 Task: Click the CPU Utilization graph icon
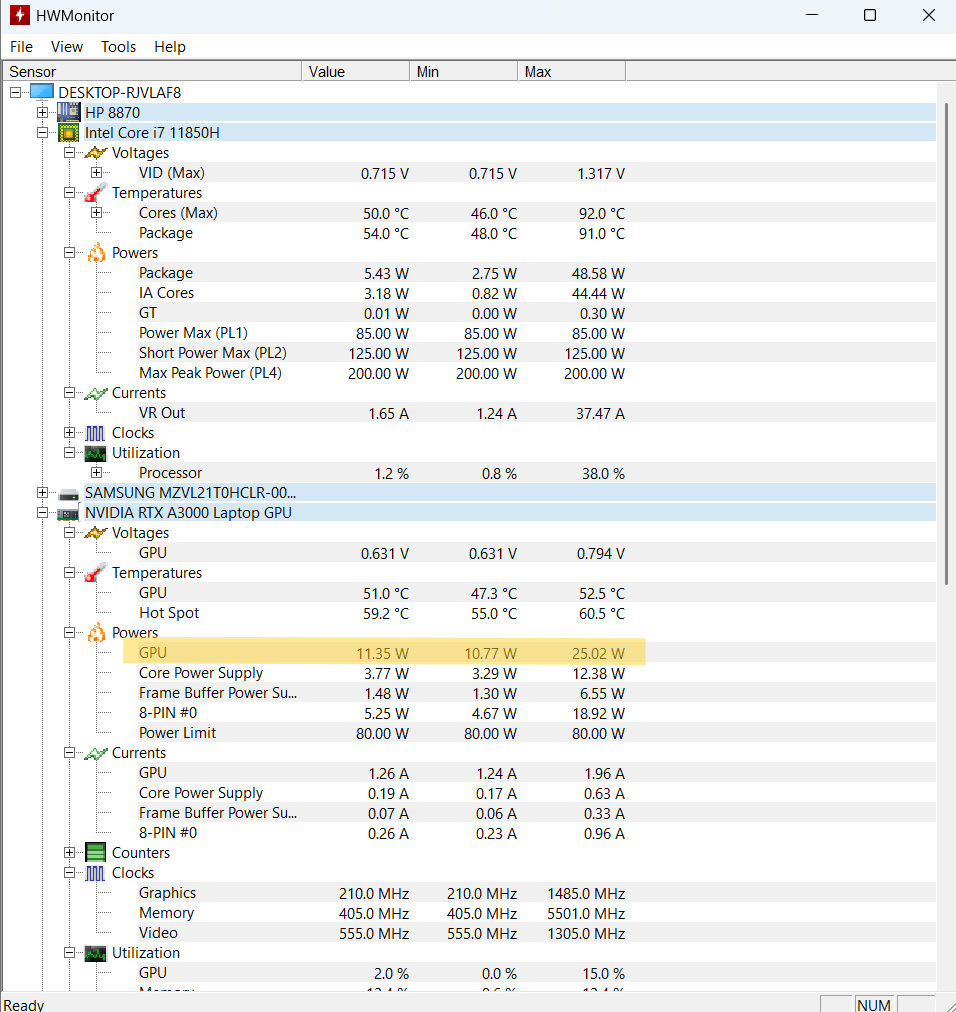click(96, 453)
